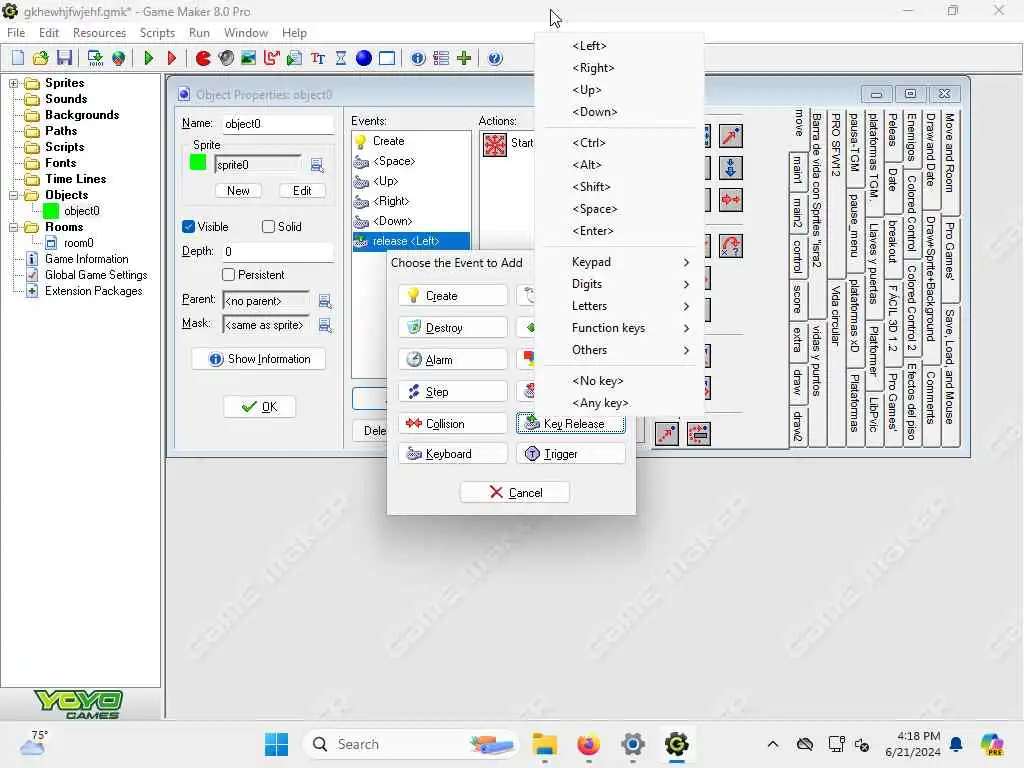
Task: Switch to the main1 action tab
Action: click(797, 170)
